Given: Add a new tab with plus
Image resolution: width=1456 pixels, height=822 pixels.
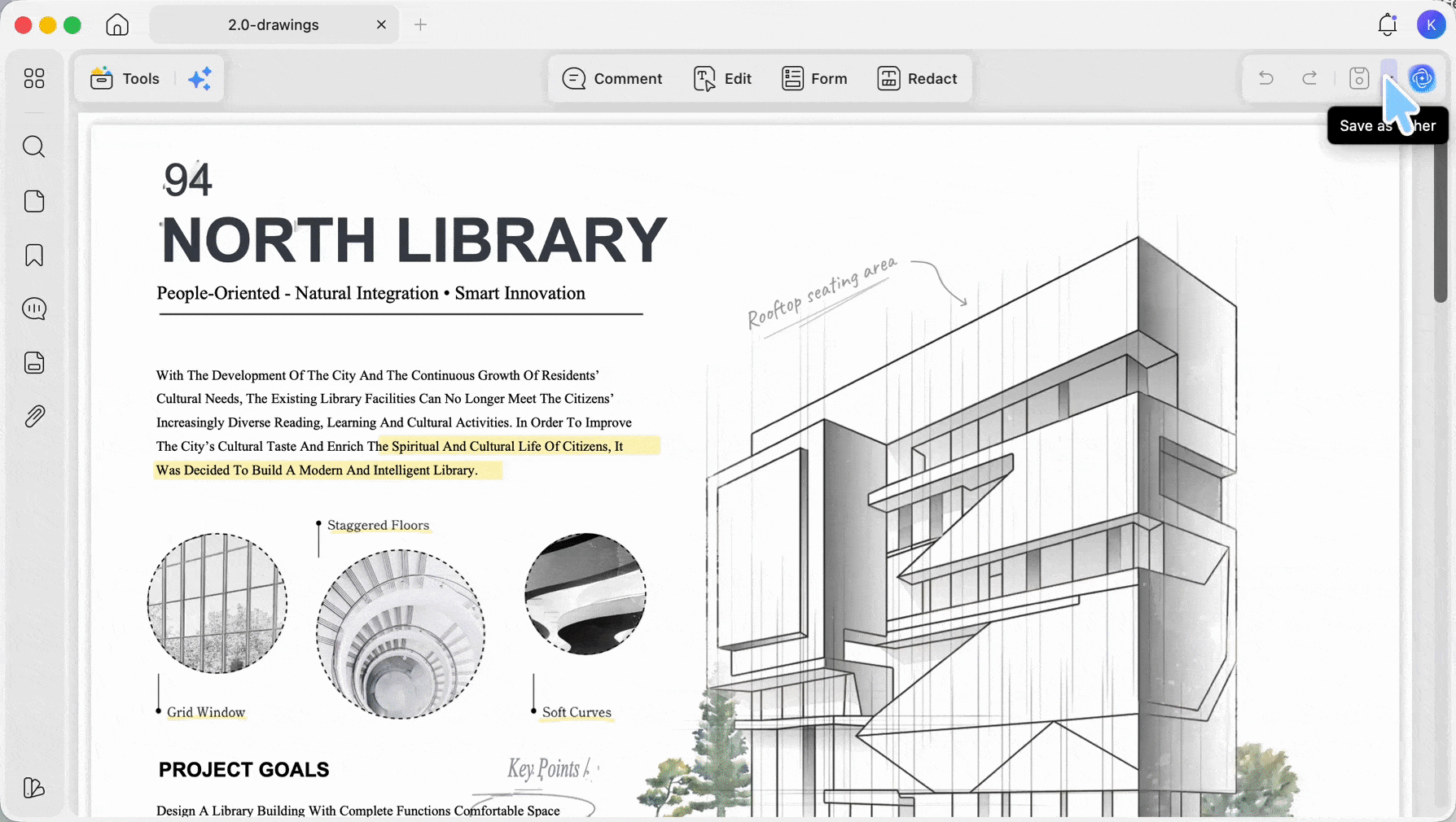Looking at the screenshot, I should click(420, 24).
